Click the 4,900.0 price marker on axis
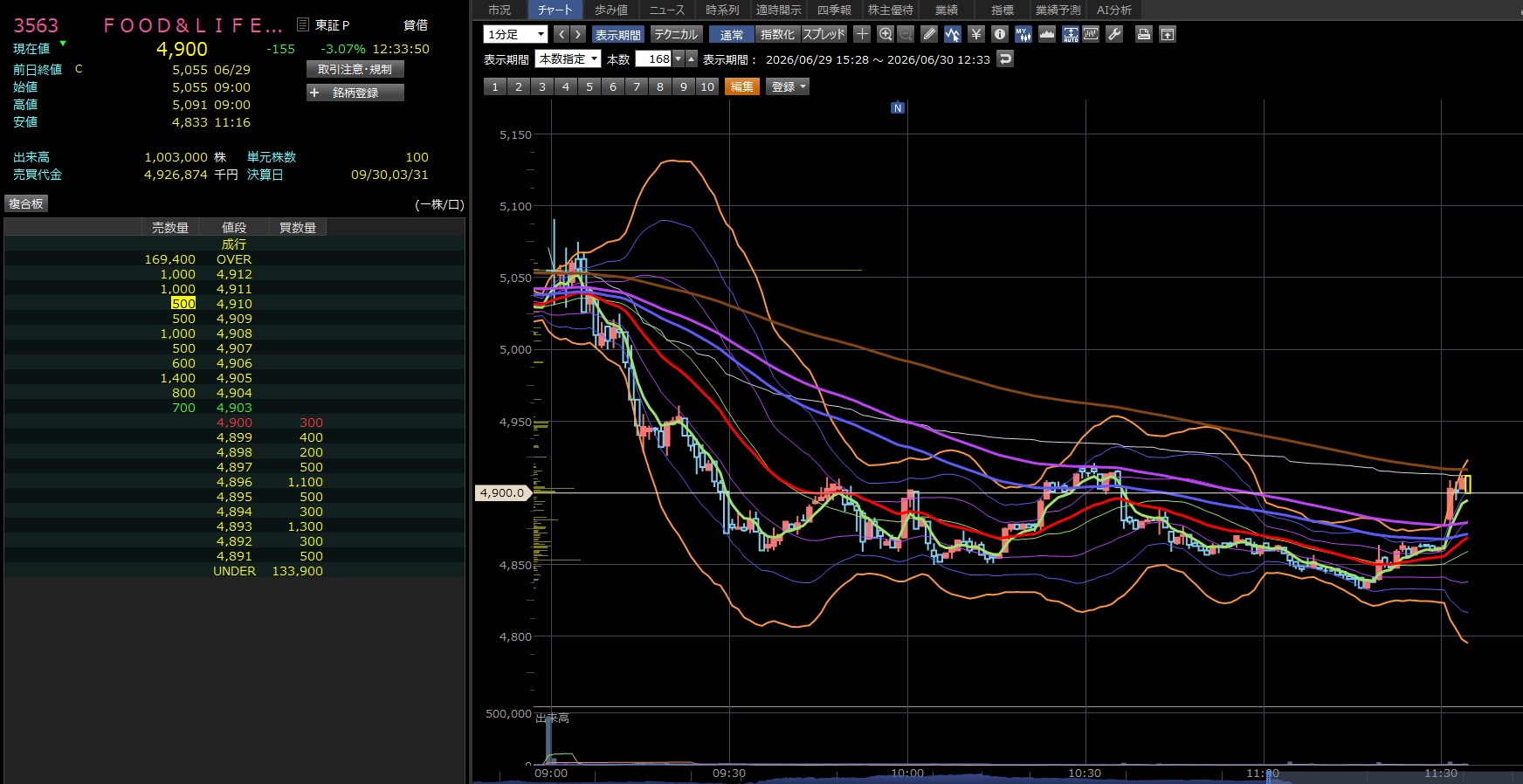 click(x=501, y=492)
